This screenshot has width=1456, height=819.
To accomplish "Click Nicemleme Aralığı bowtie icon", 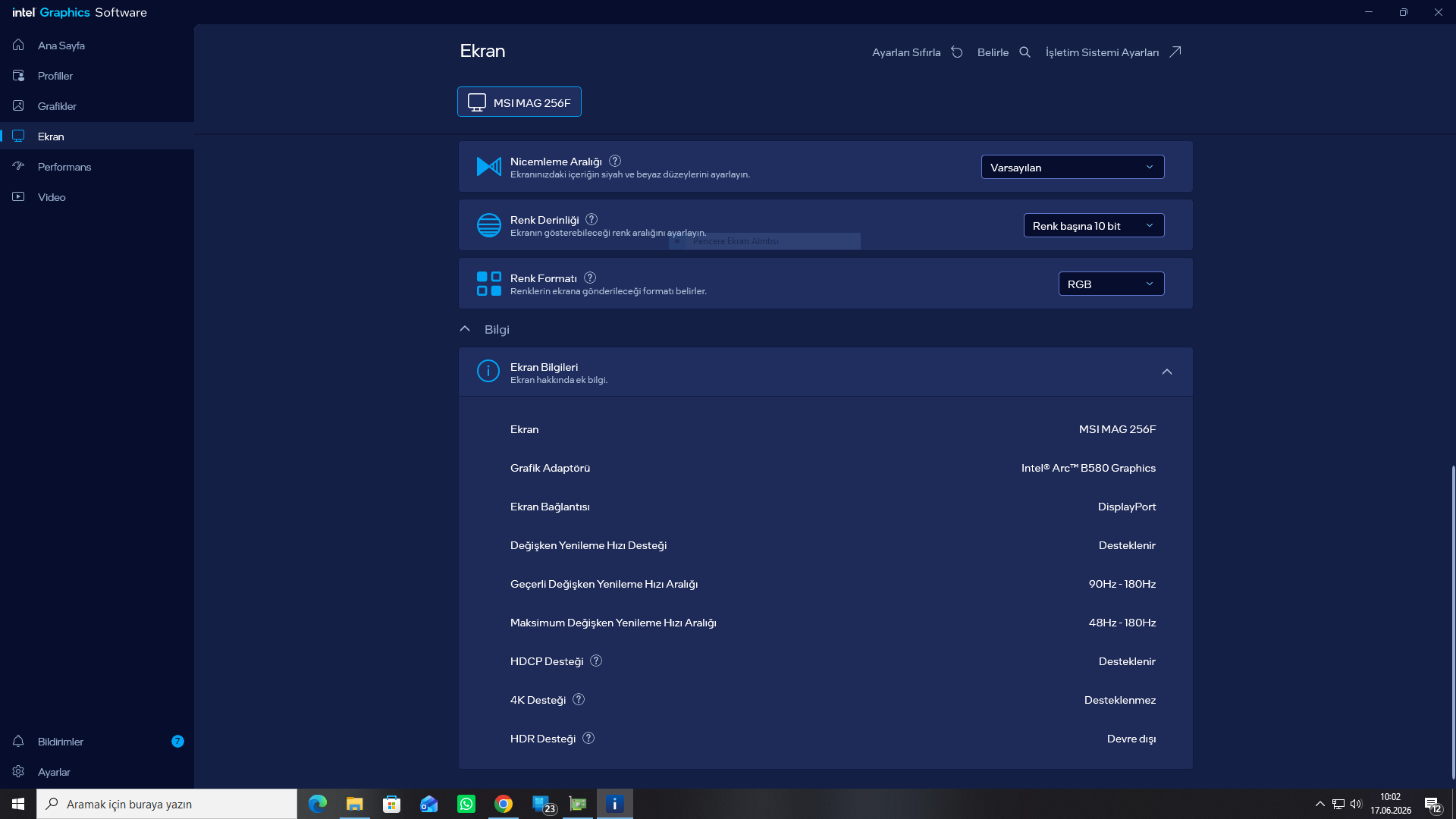I will 489,166.
